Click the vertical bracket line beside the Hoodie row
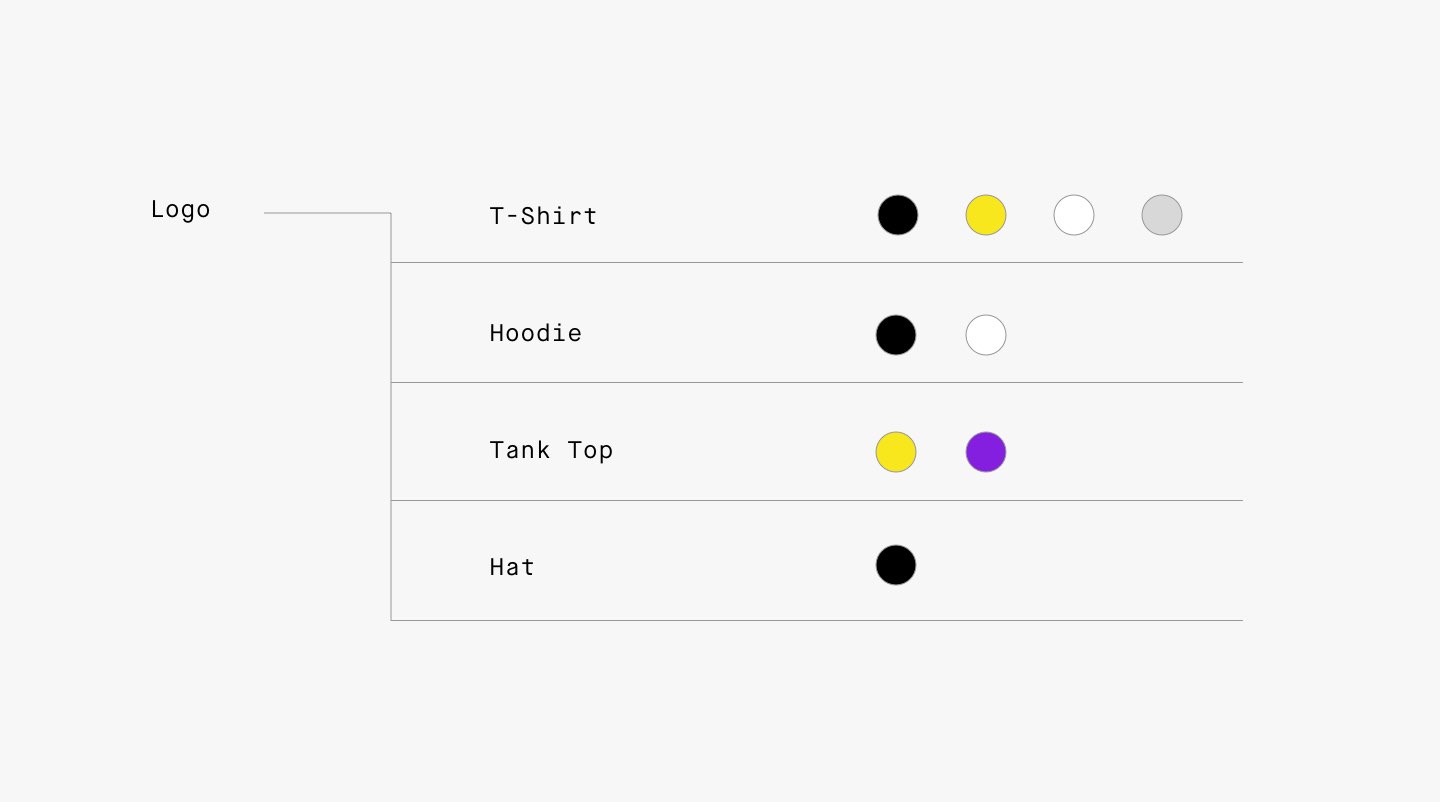The width and height of the screenshot is (1440, 802). click(x=391, y=322)
